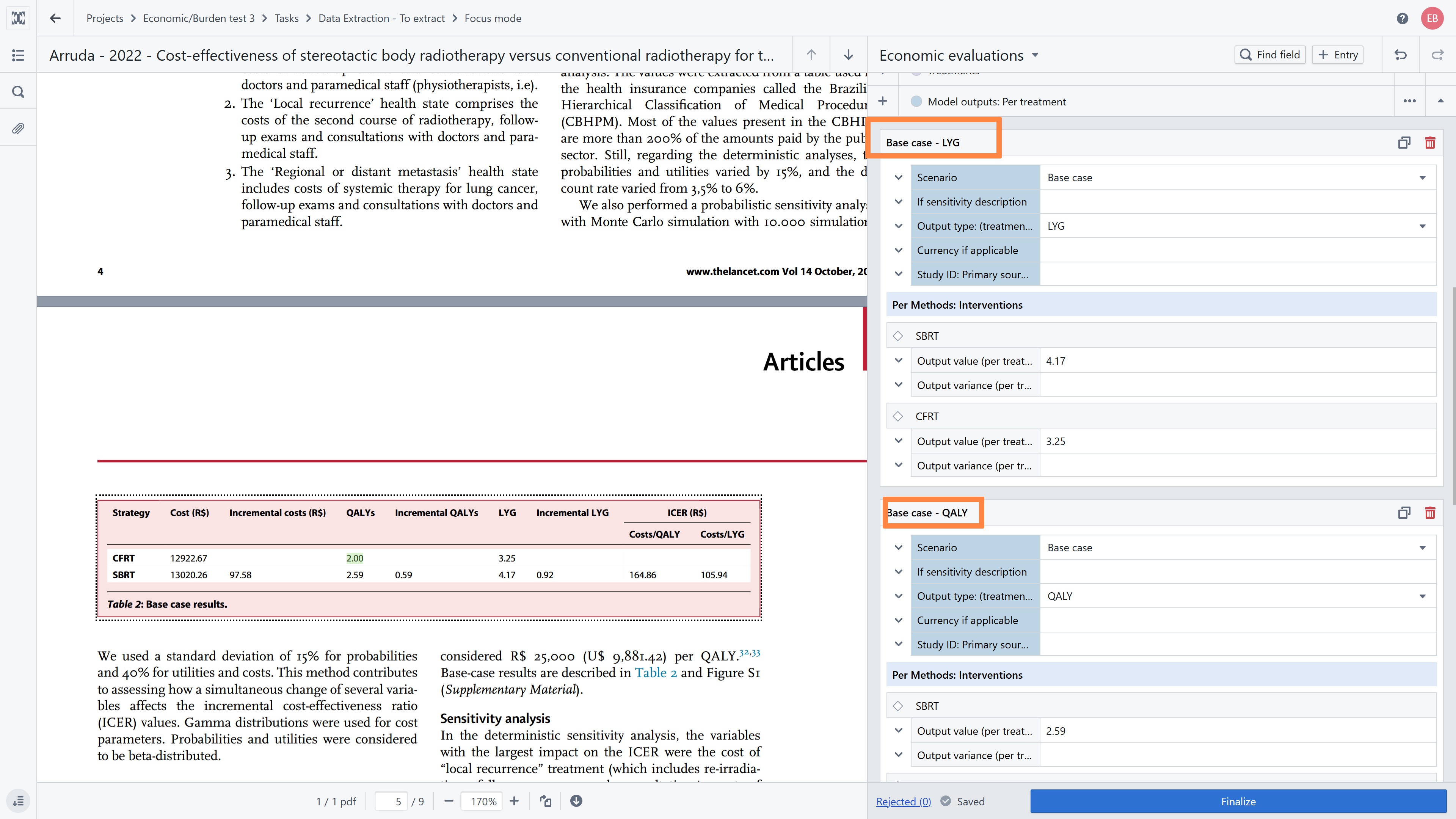Open the help question mark icon

coord(1402,18)
